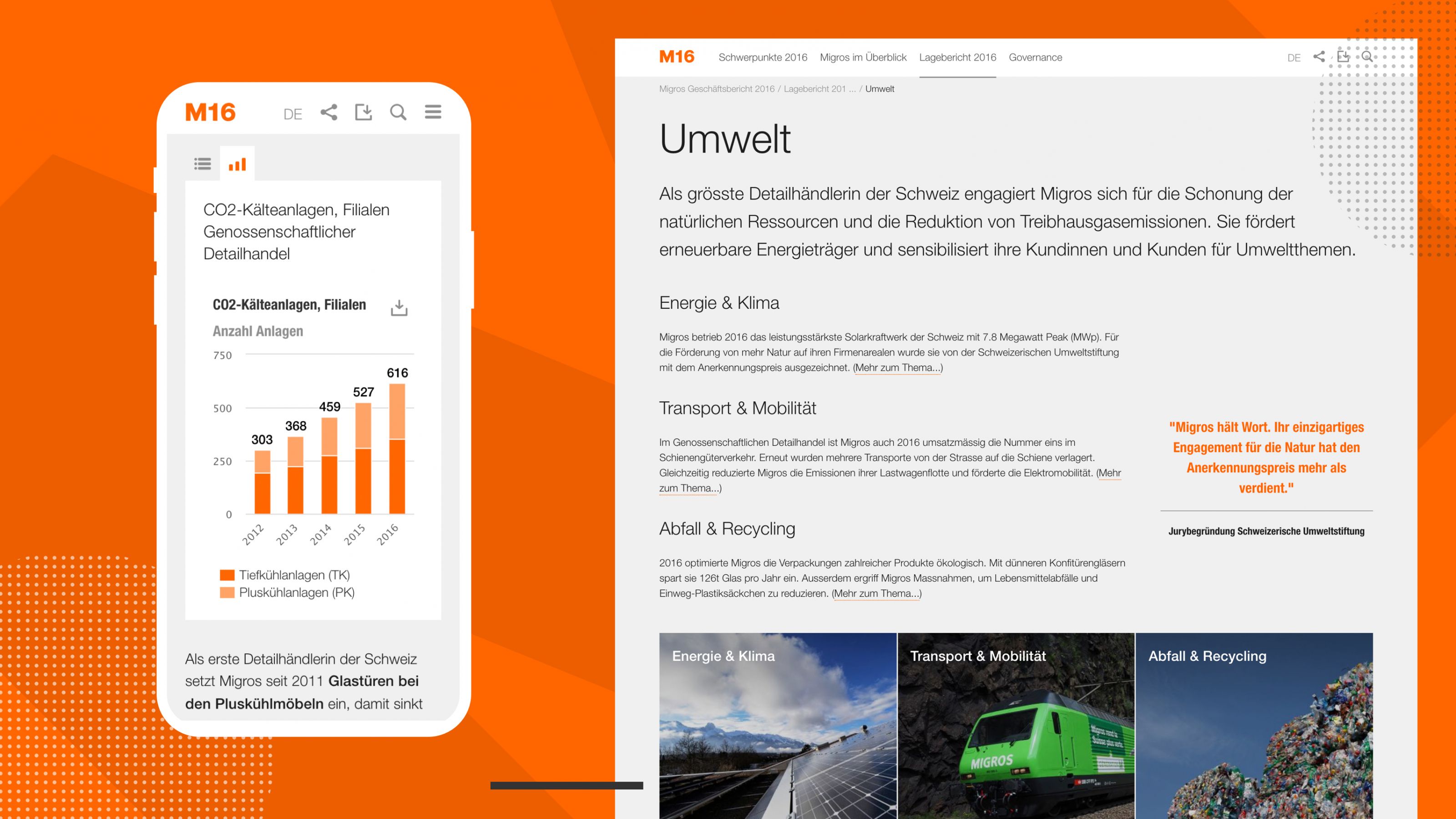Toggle the chart view icon on mobile
Screen dimensions: 1456x819
[x=237, y=164]
